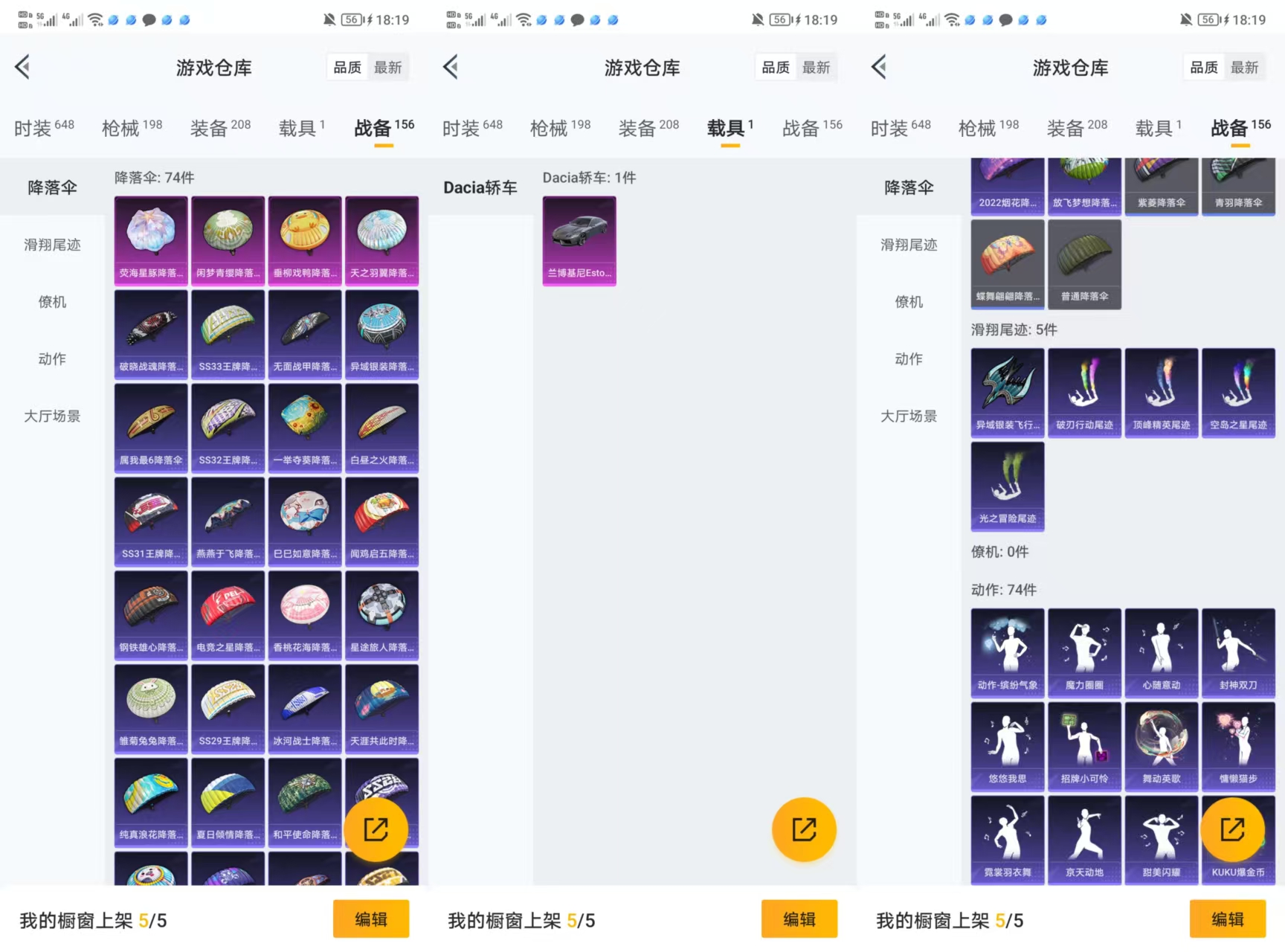The image size is (1285, 952).
Task: Sort by 品质 on the left screen
Action: tap(347, 68)
